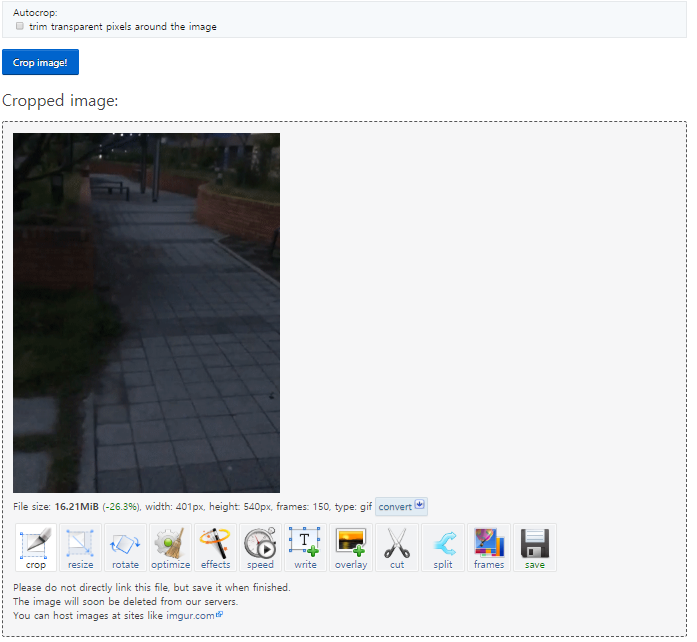Click 'The image will soon be deleted' notice
This screenshot has height=642, width=697.
click(x=125, y=602)
